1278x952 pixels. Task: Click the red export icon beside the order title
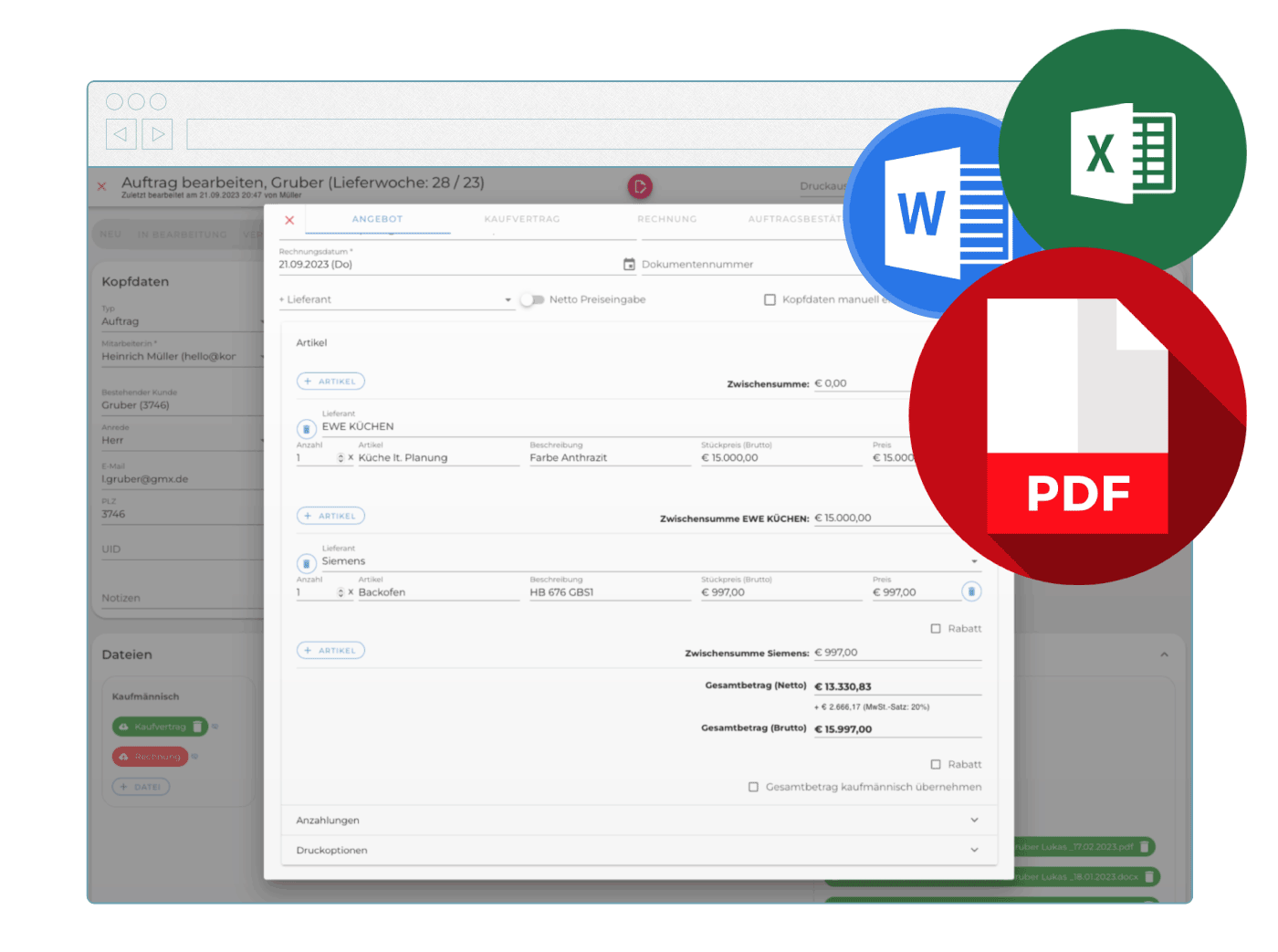click(x=640, y=186)
